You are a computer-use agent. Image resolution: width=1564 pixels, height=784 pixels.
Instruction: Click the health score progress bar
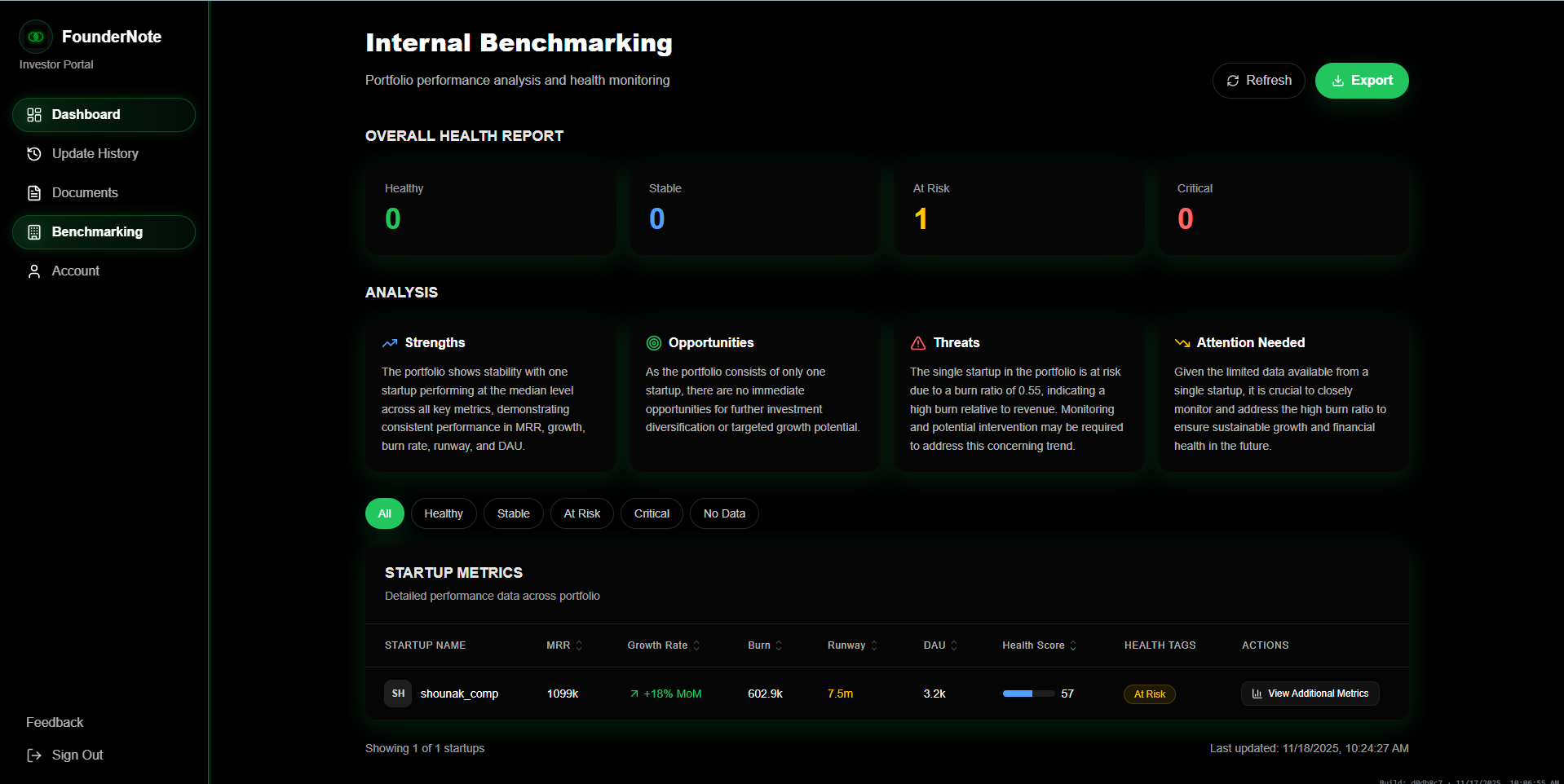[x=1028, y=694]
